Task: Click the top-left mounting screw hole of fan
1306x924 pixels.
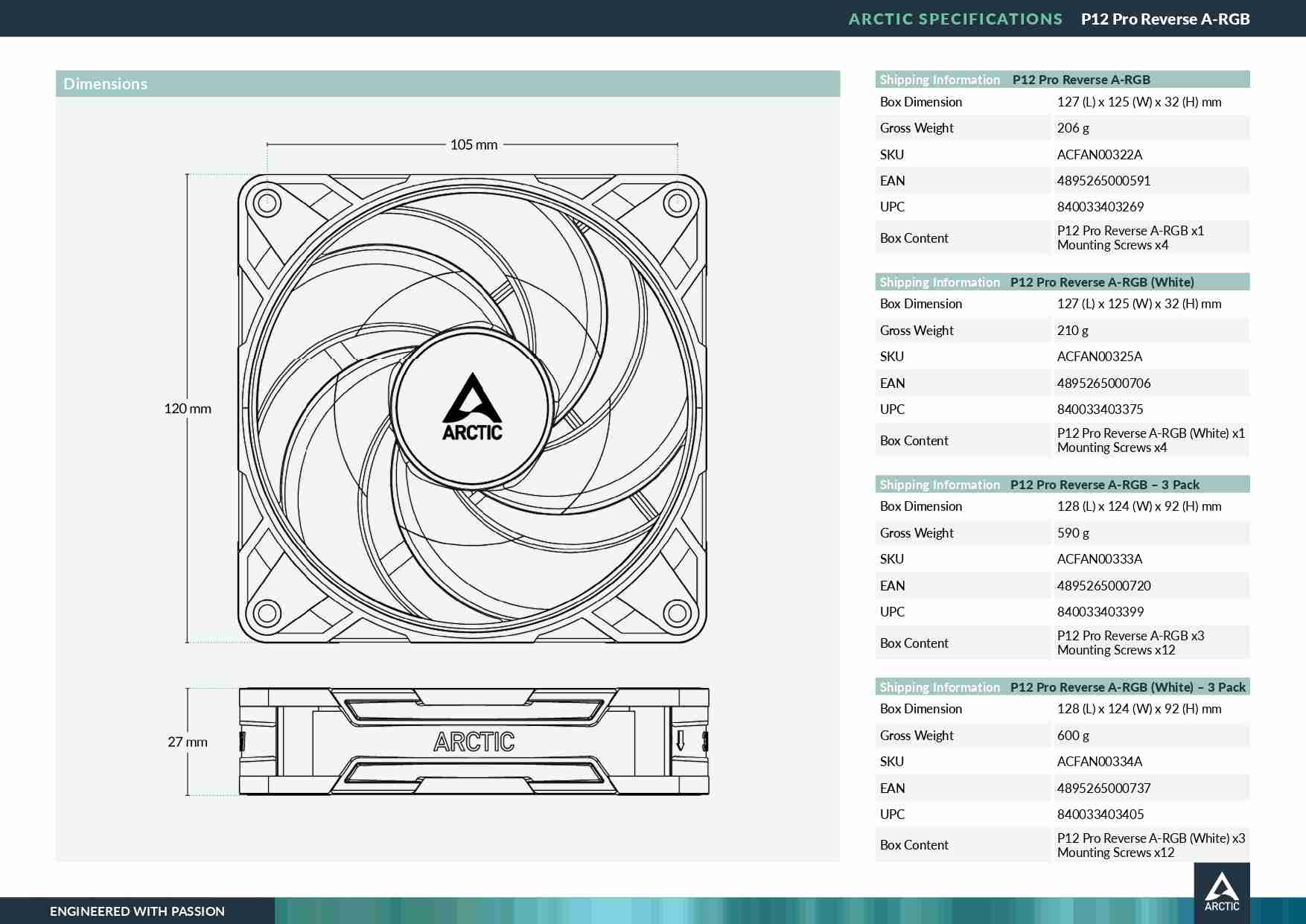Action: click(x=267, y=203)
